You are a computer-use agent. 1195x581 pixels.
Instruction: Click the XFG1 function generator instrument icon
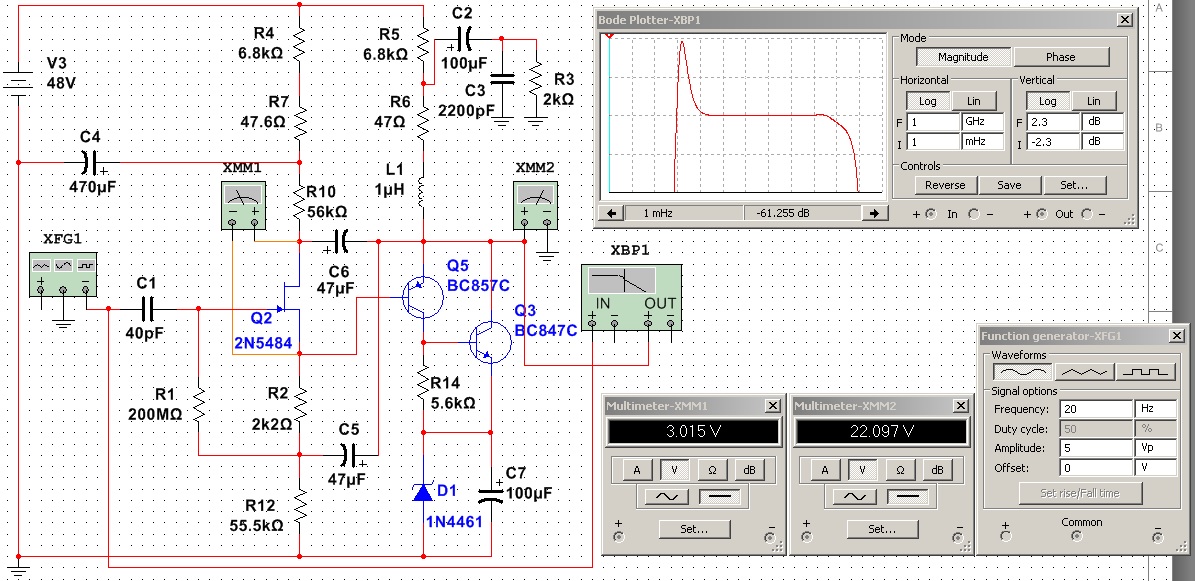63,274
